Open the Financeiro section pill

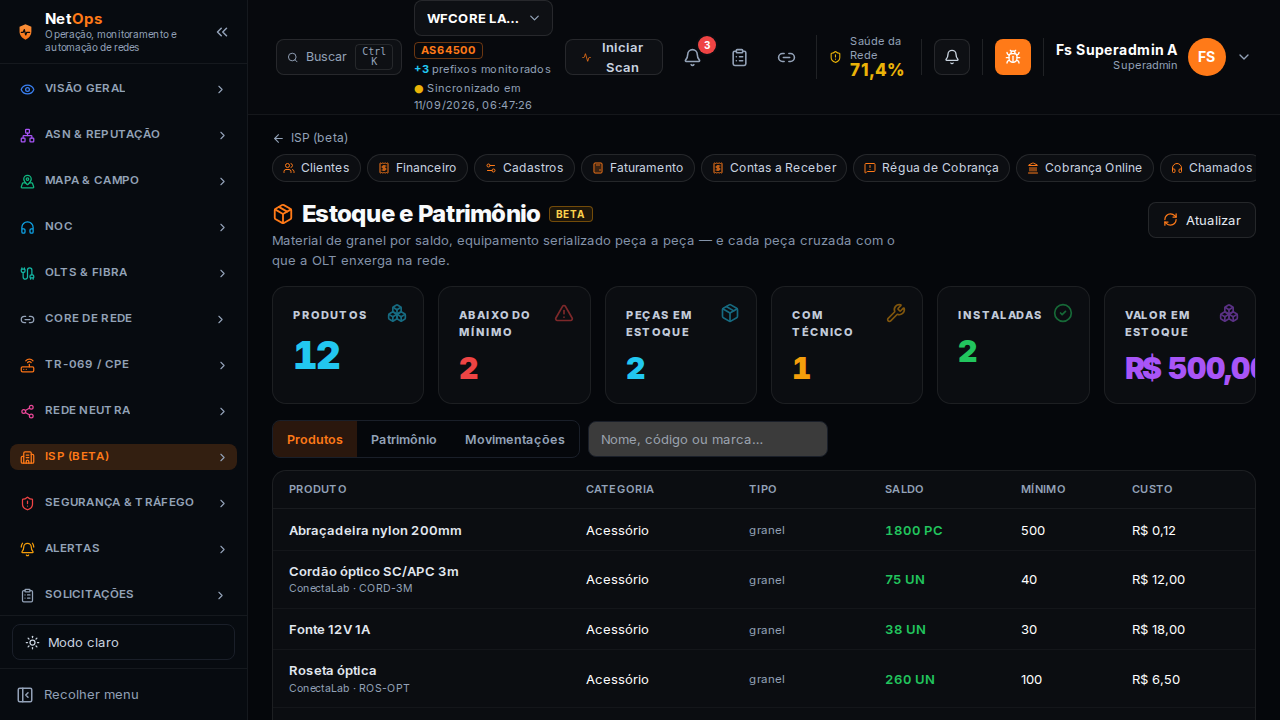[417, 168]
